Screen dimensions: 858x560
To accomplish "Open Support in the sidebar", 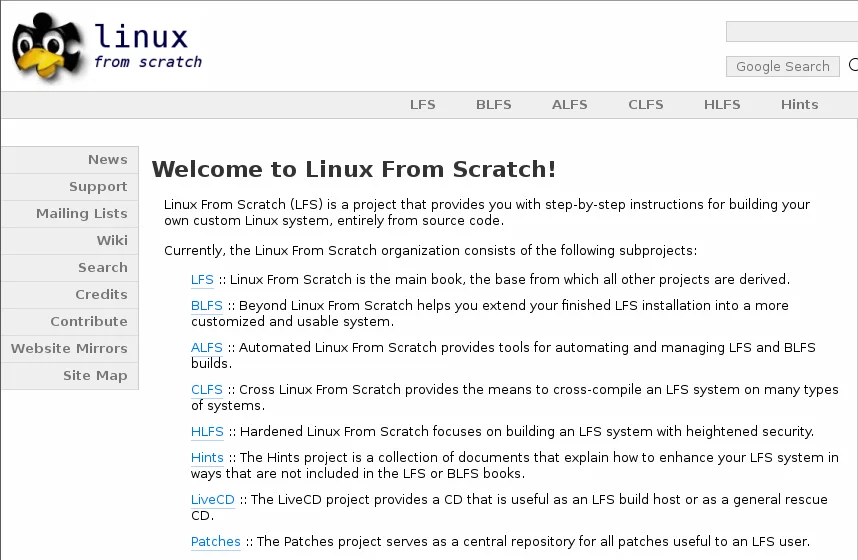I will coord(69,187).
